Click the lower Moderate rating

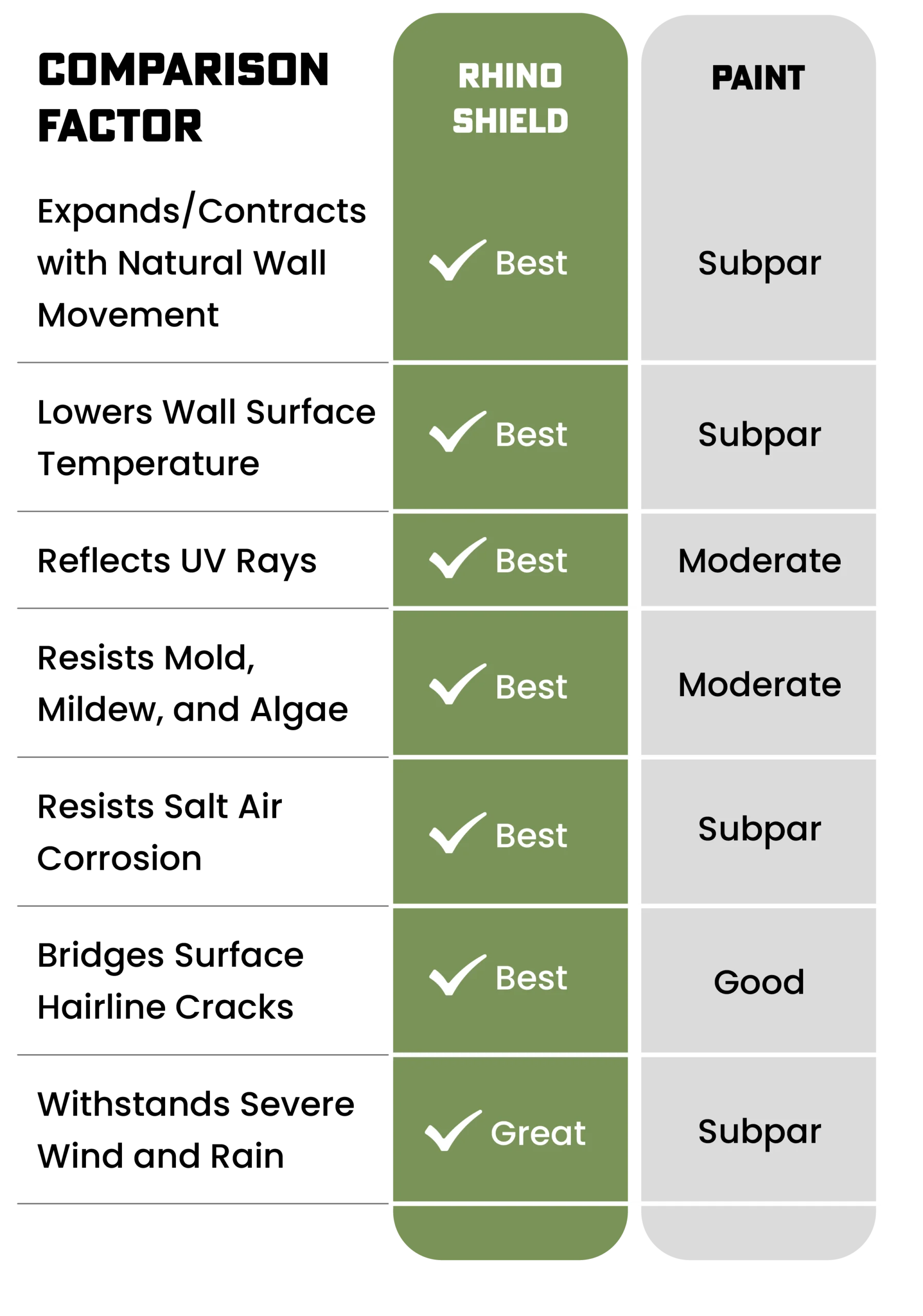click(x=759, y=684)
